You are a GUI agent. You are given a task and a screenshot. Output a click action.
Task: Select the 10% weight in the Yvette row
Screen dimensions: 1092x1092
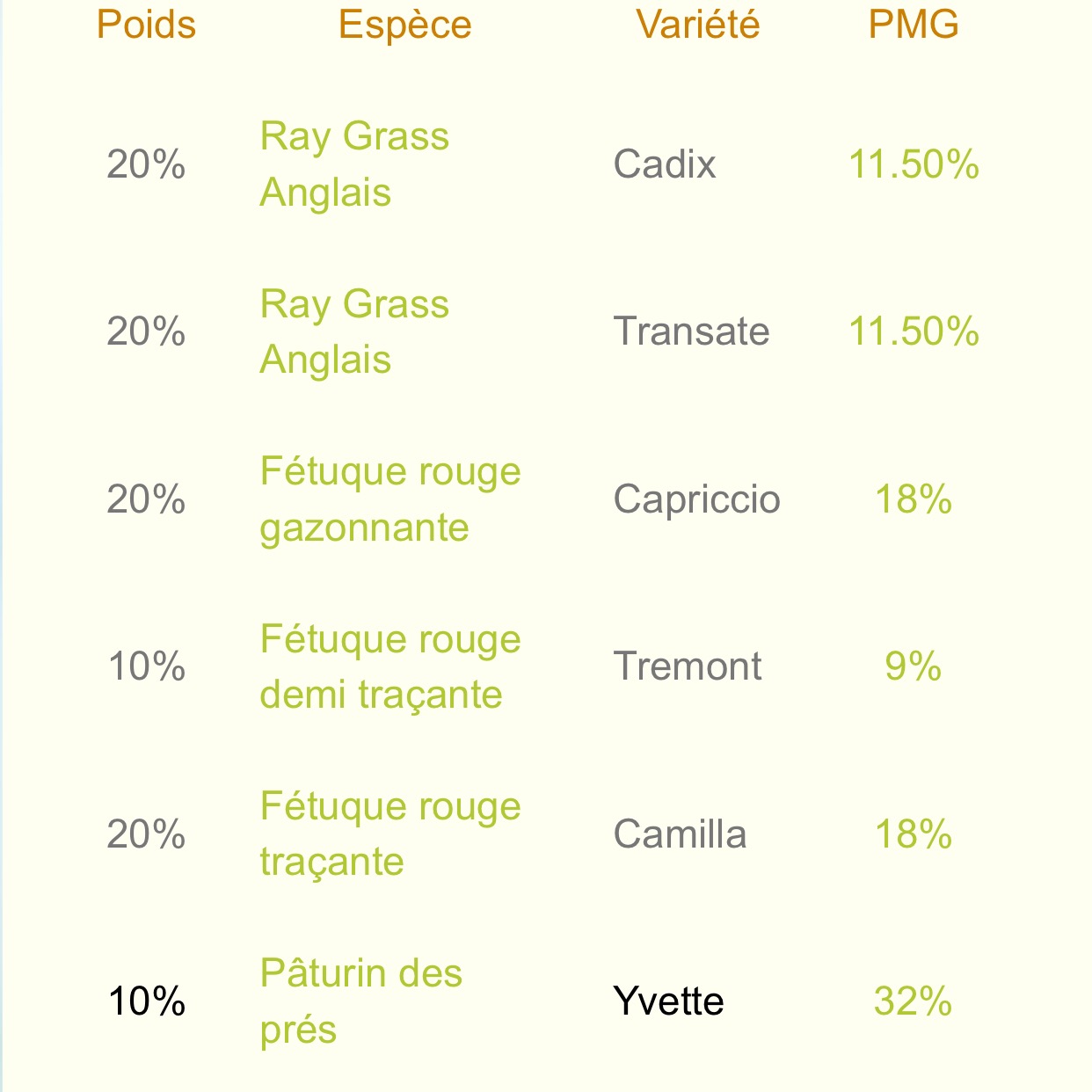click(146, 1001)
